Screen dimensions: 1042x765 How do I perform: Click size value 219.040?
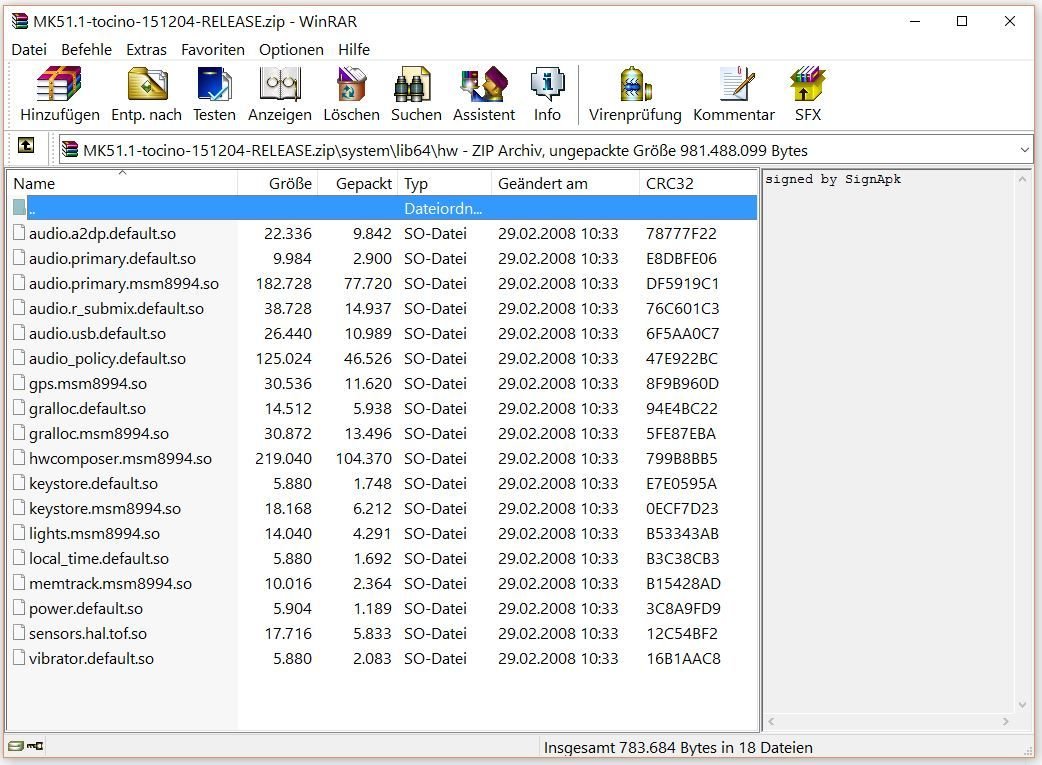pyautogui.click(x=283, y=459)
